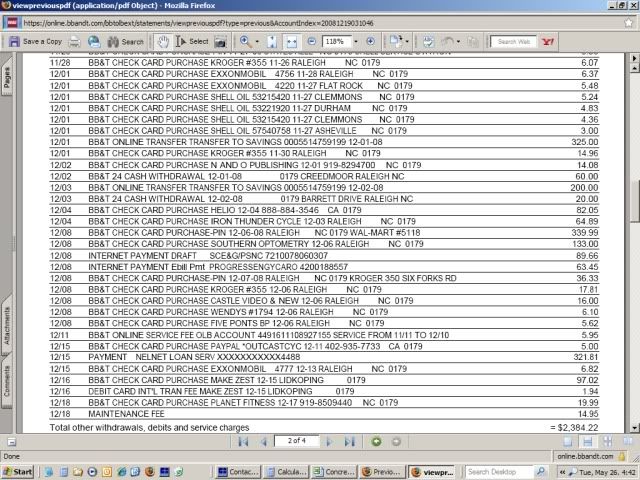
Task: Click the Fit Width icon
Action: pyautogui.click(x=291, y=42)
